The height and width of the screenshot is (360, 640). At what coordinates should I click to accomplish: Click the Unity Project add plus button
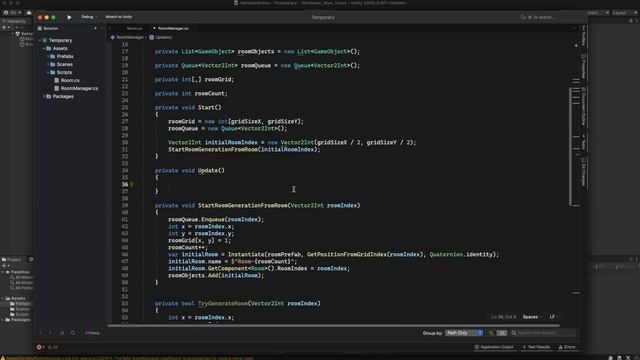4,266
